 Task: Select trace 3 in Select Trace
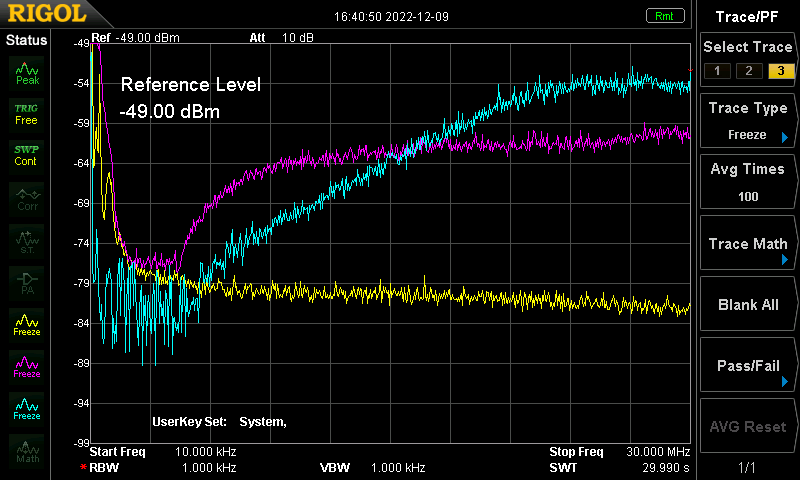[780, 70]
